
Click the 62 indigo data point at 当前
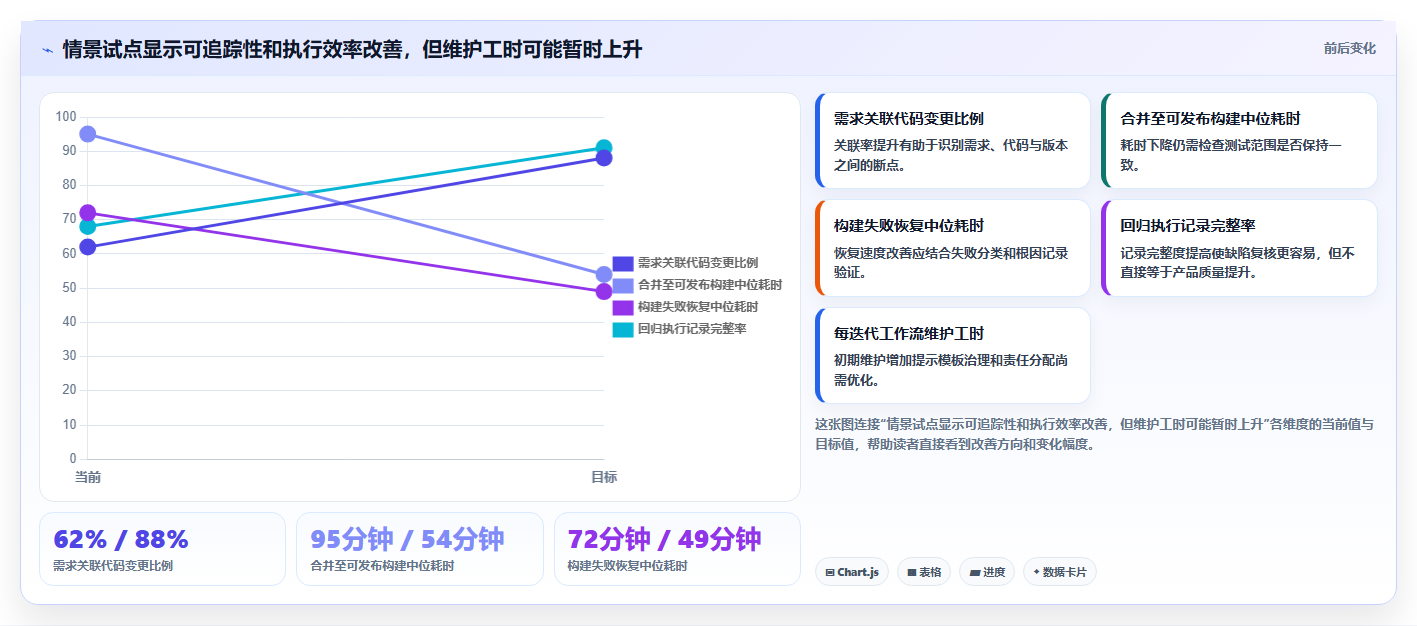pos(88,247)
